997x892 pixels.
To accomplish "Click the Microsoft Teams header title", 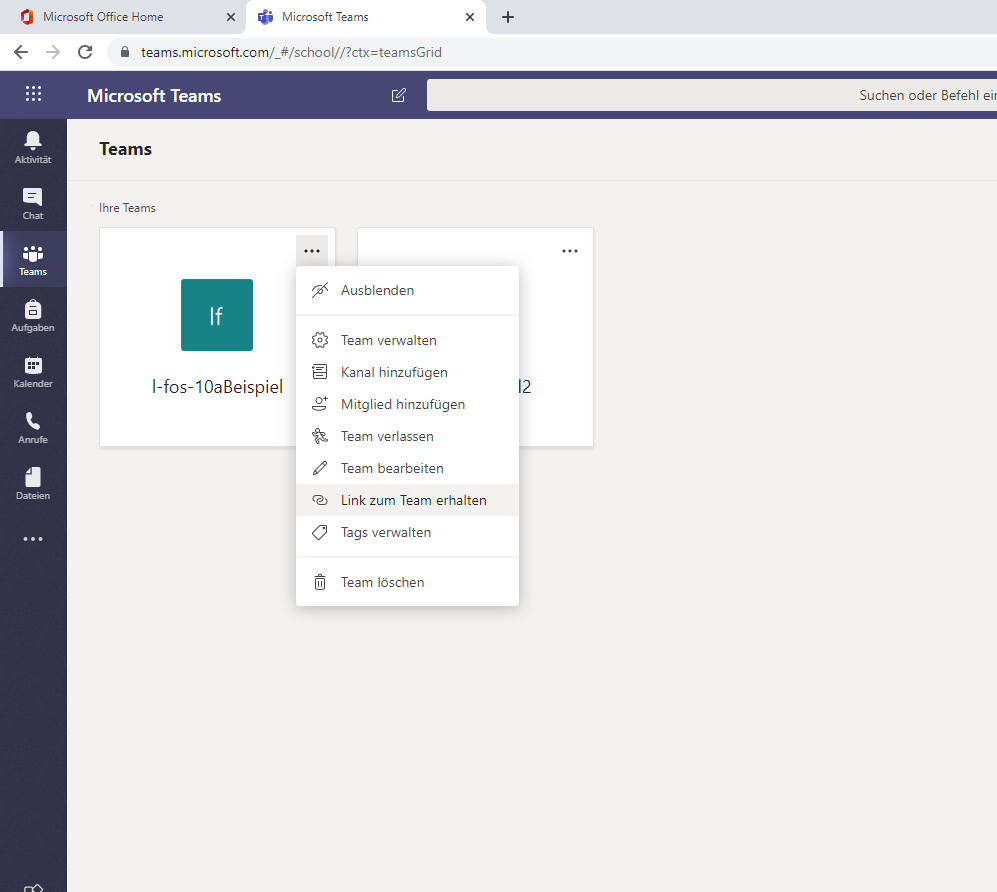I will click(154, 95).
